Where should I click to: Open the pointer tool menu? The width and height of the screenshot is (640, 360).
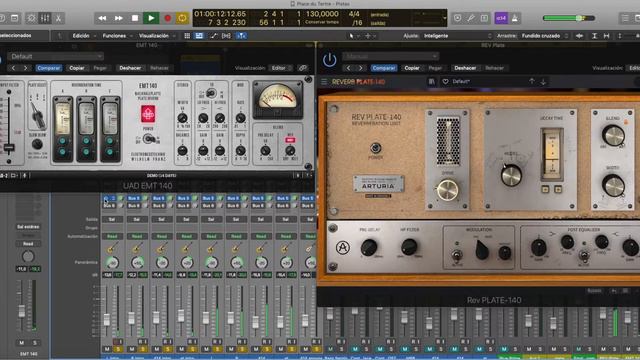pos(353,36)
